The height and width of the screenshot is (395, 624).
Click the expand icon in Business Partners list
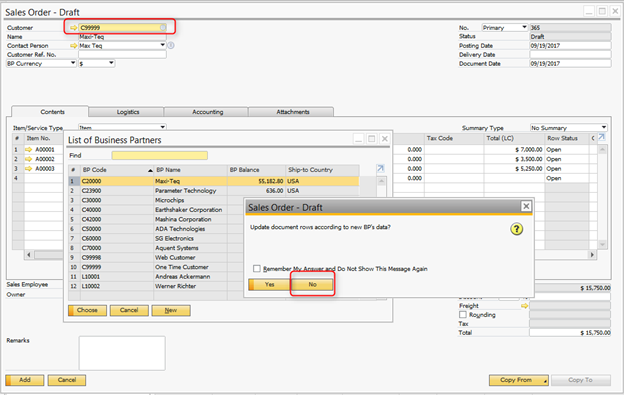tap(380, 169)
